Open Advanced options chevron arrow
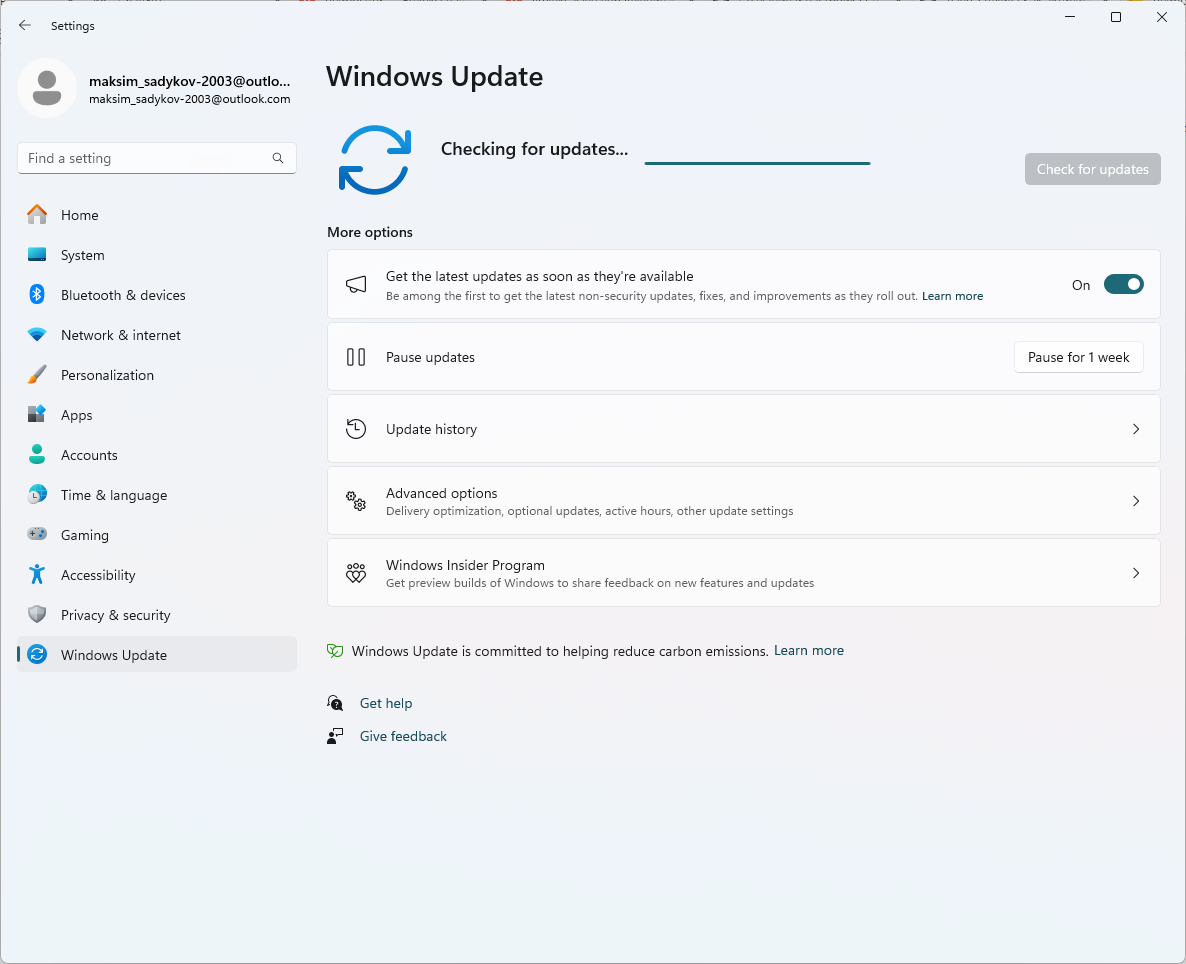 point(1135,501)
